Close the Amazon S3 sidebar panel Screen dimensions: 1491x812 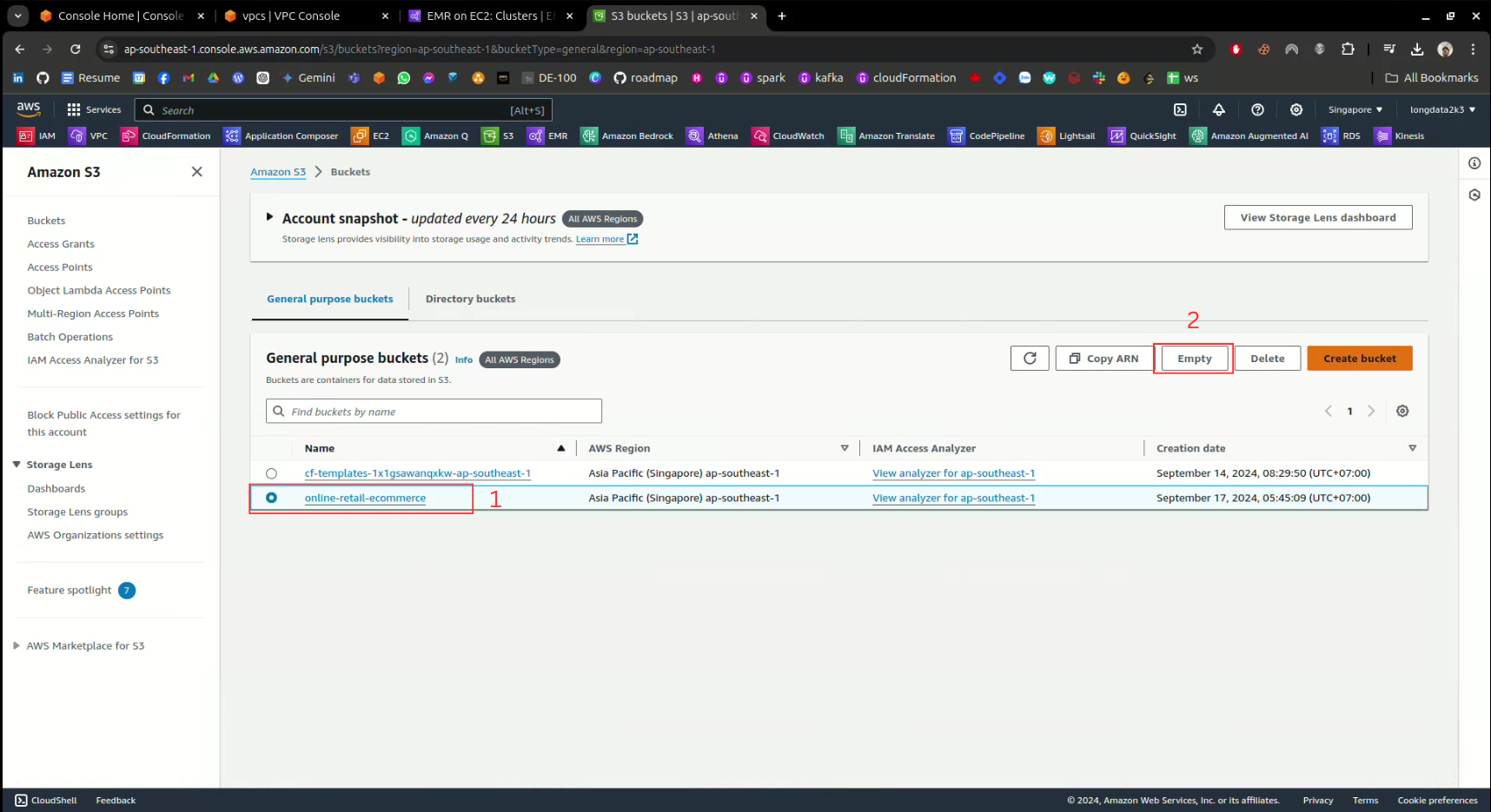197,172
